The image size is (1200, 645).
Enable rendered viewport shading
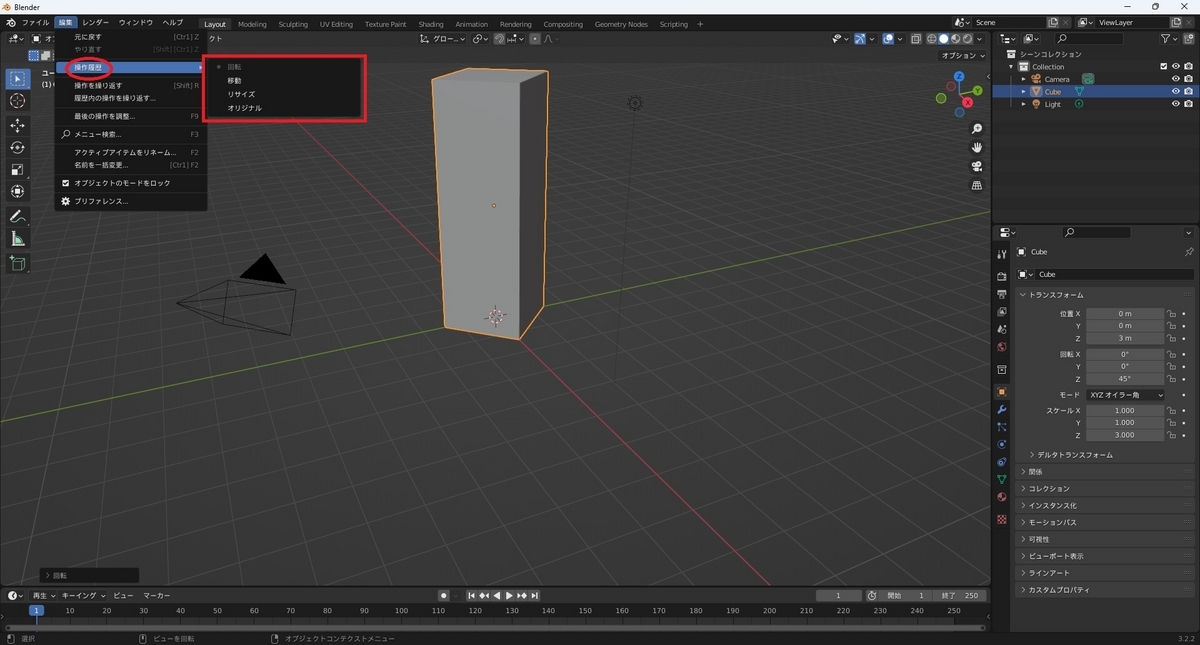coord(968,39)
